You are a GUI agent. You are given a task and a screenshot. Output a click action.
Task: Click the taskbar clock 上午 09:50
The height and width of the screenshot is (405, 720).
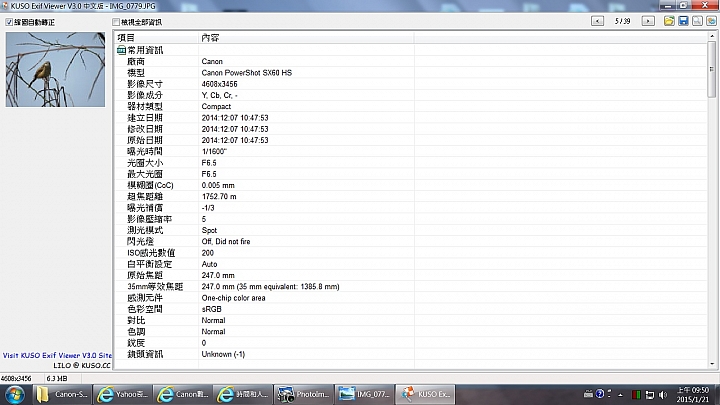692,394
